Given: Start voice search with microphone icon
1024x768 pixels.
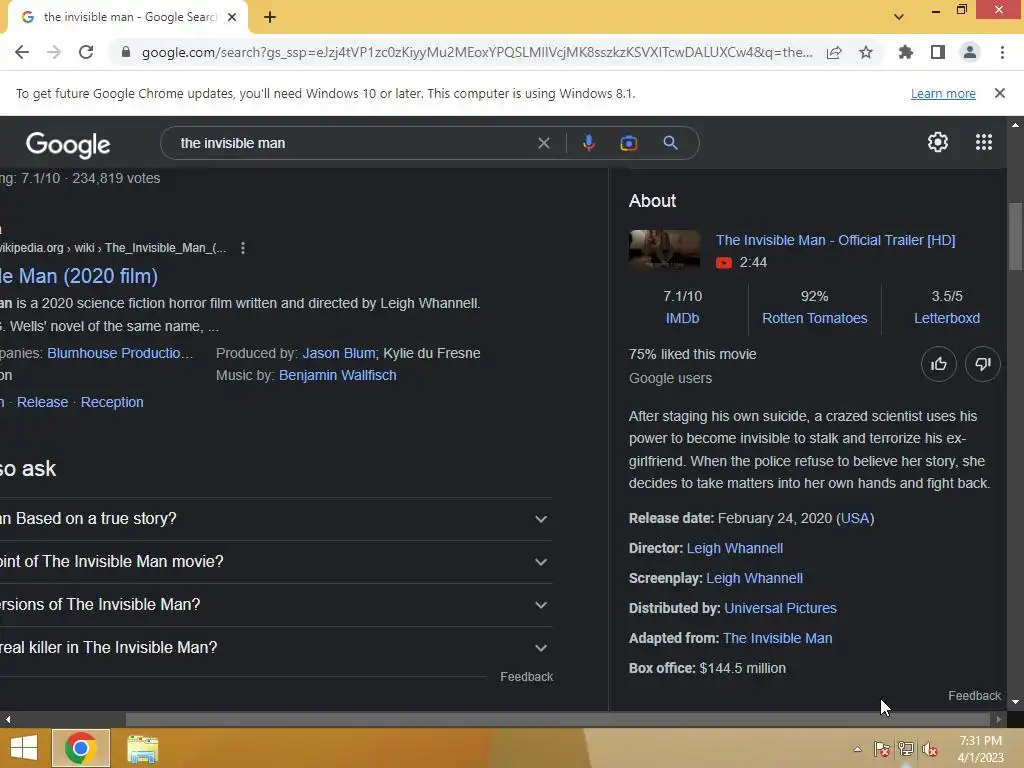Looking at the screenshot, I should click(588, 143).
